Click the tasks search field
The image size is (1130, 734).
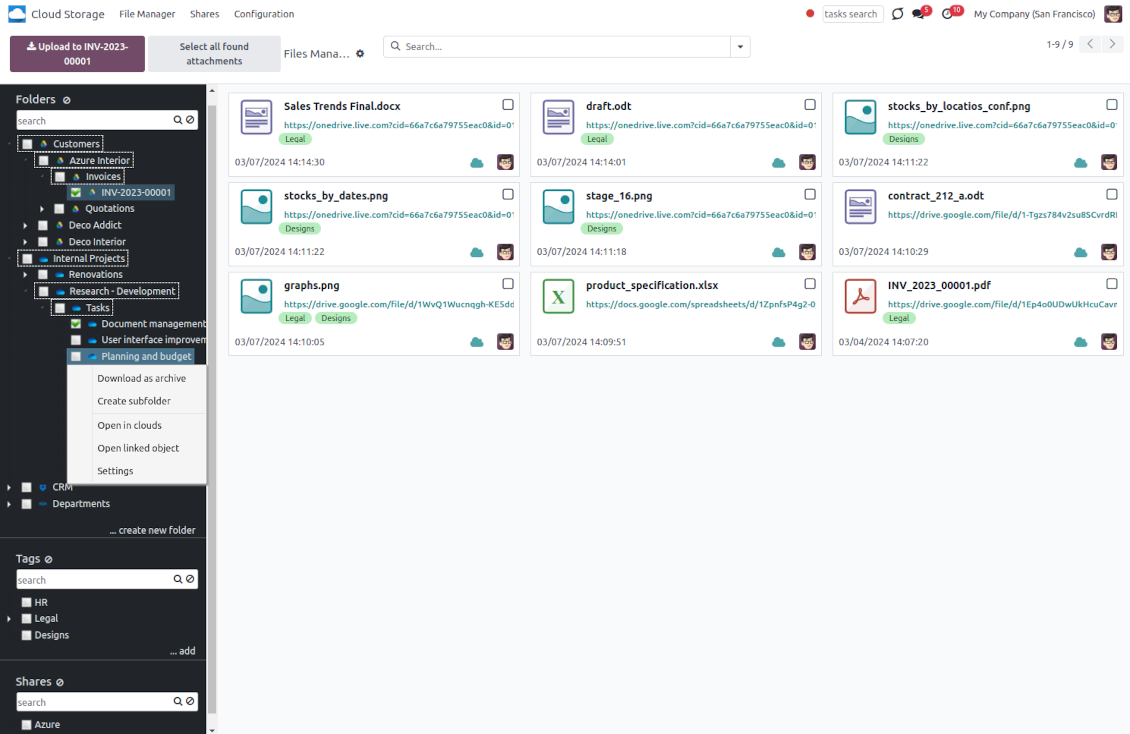pyautogui.click(x=853, y=14)
